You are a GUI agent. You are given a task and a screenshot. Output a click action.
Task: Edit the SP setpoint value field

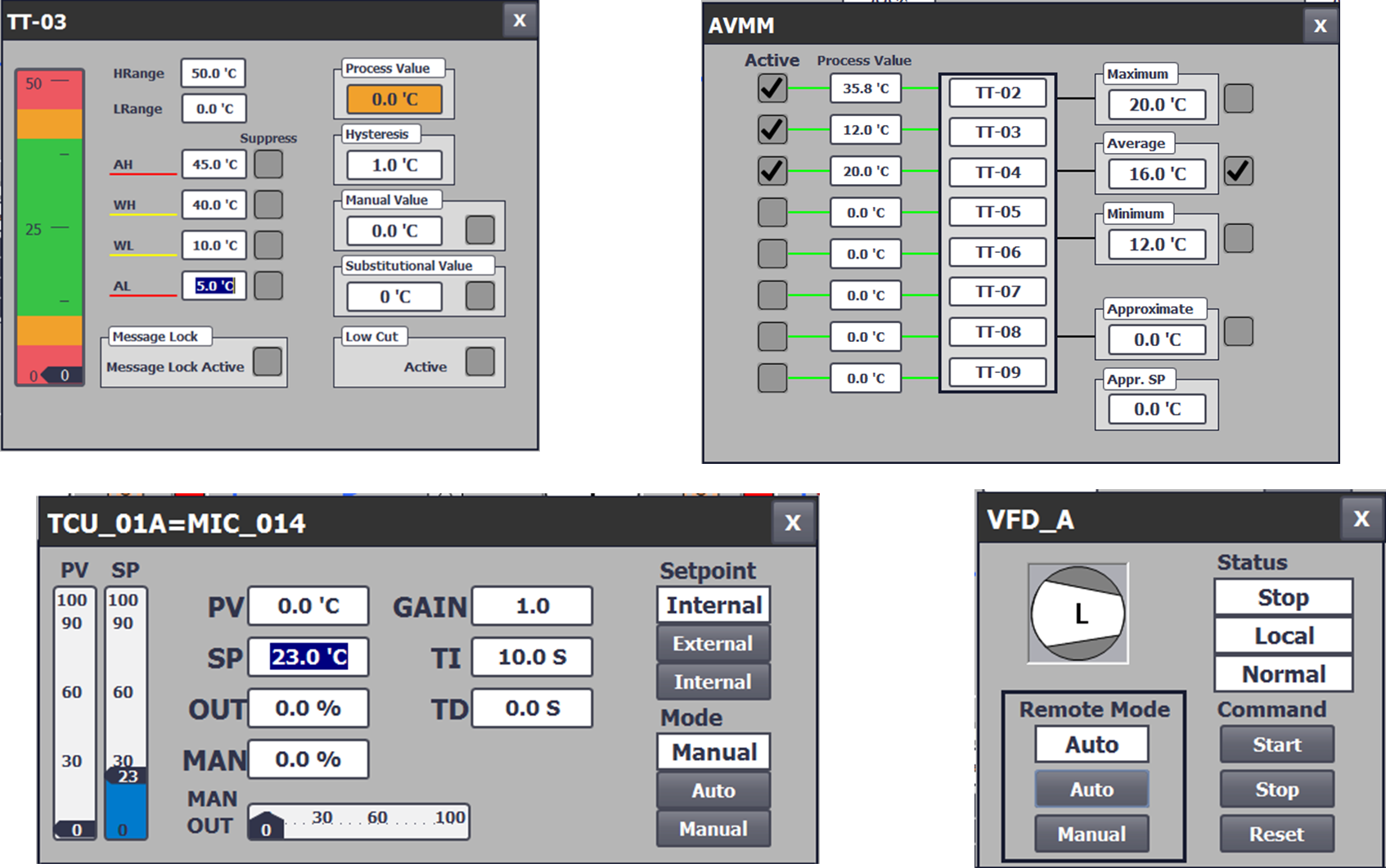[308, 657]
